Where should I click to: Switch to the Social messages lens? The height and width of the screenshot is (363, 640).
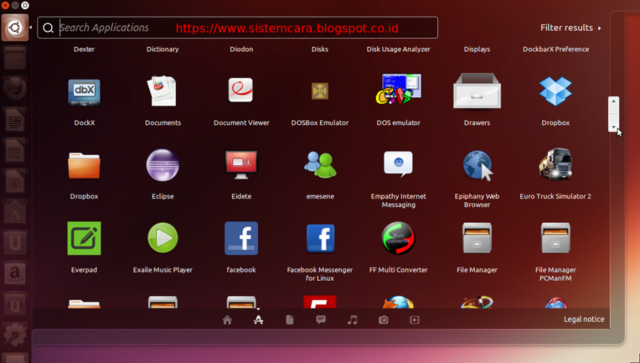click(321, 320)
